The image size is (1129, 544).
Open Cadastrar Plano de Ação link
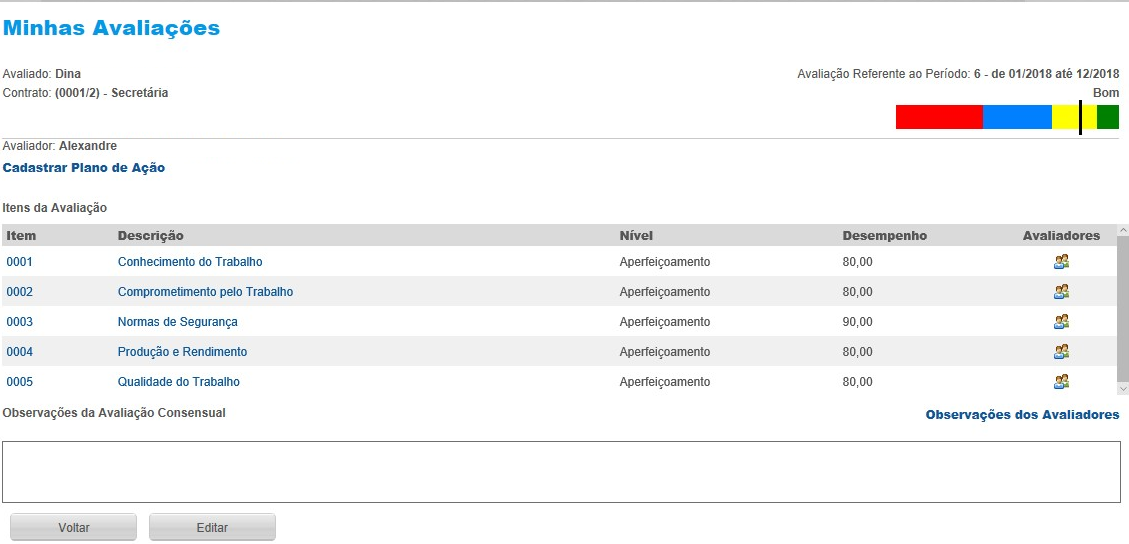pyautogui.click(x=84, y=168)
